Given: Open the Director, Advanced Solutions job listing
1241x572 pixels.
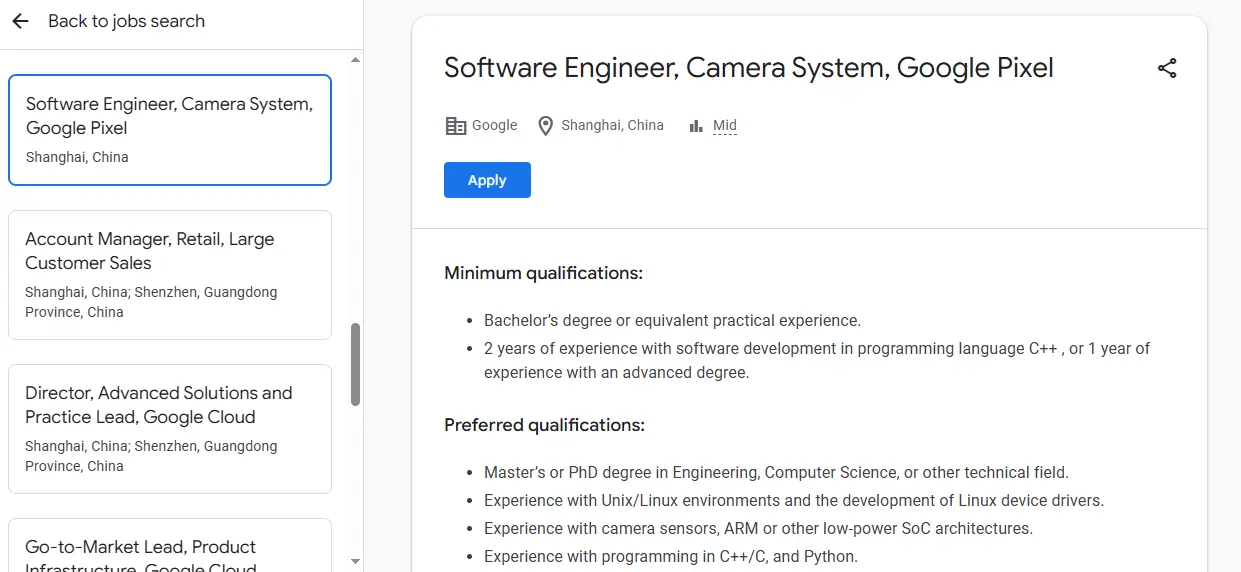Looking at the screenshot, I should coord(169,428).
